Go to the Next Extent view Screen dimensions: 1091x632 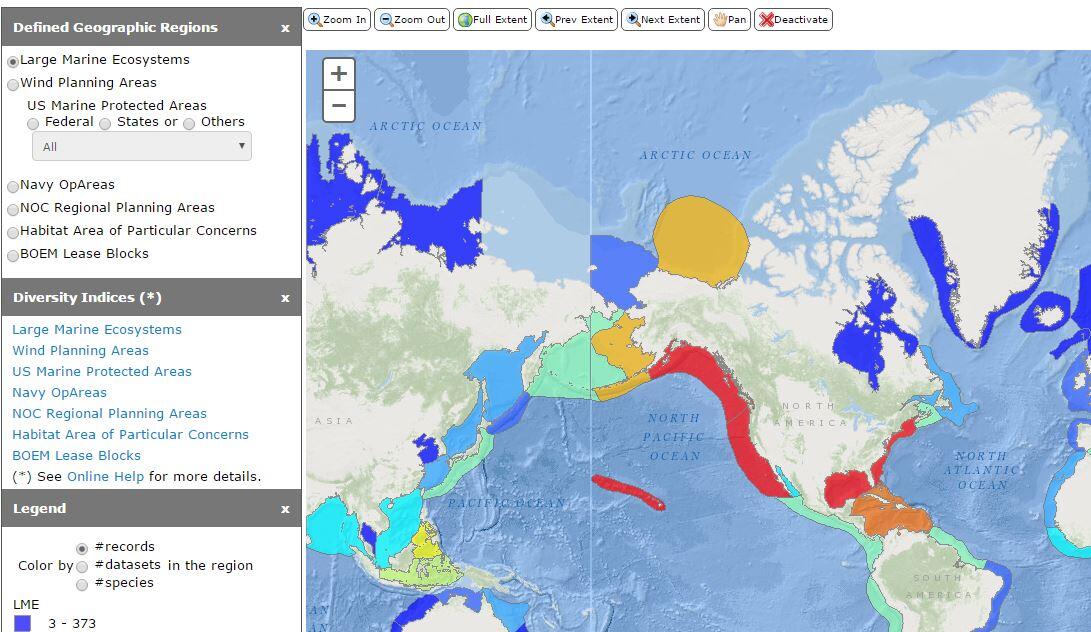click(x=662, y=19)
